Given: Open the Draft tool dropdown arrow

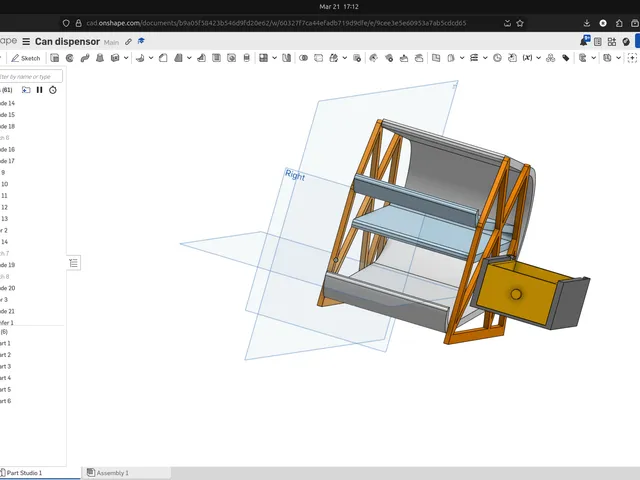Looking at the screenshot, I should pyautogui.click(x=189, y=58).
